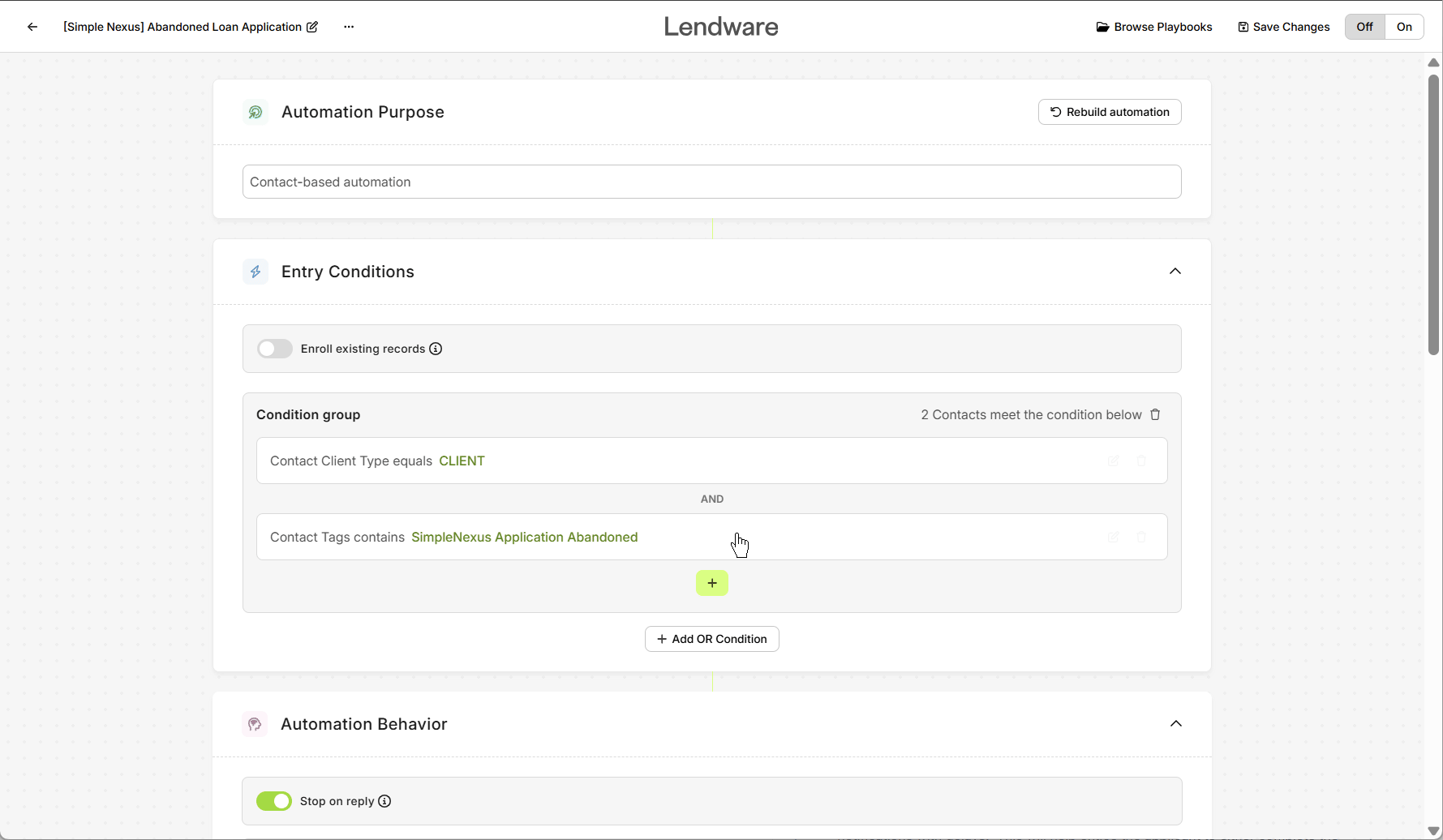Edit the Contact Client Type condition
The width and height of the screenshot is (1443, 840).
1114,461
